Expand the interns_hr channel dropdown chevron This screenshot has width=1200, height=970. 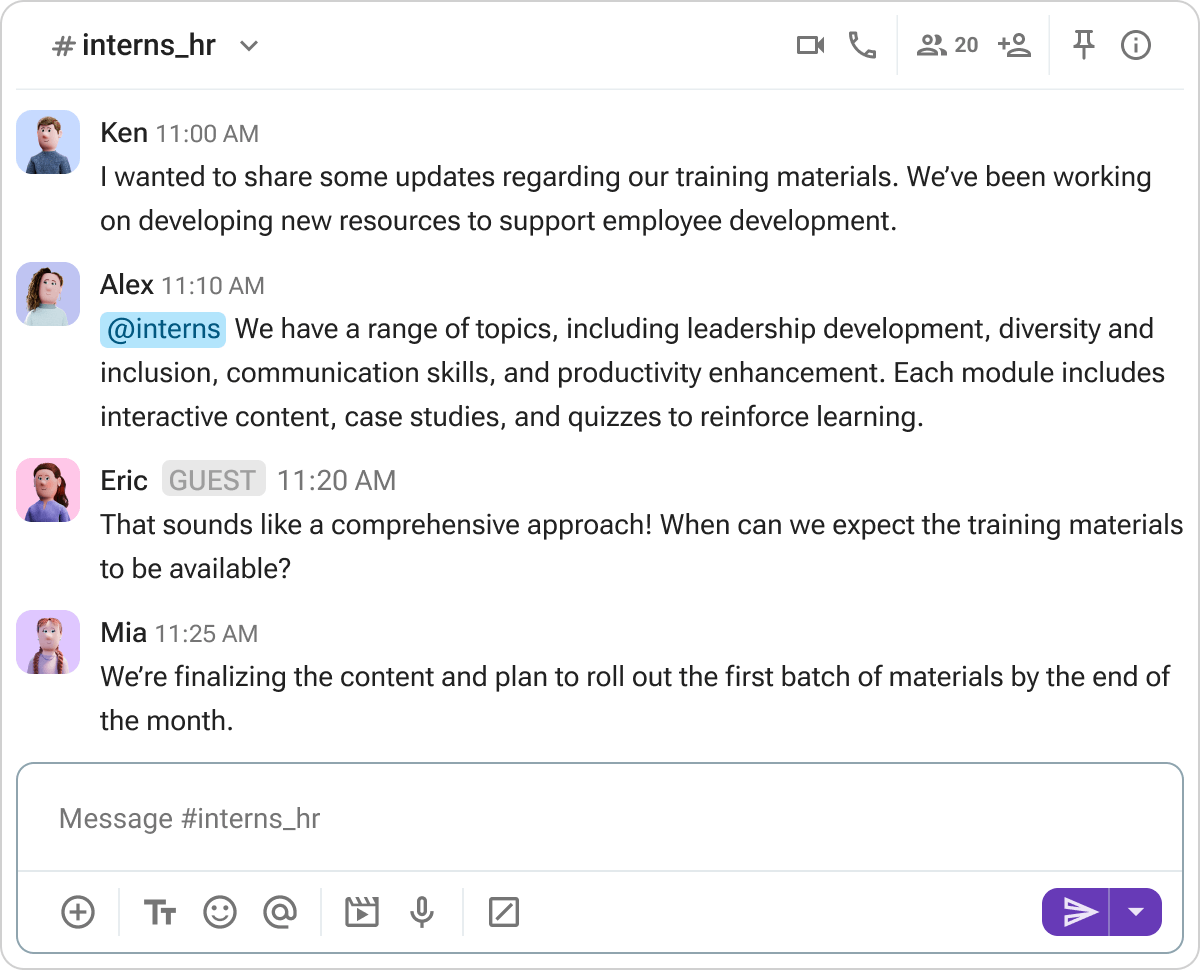pyautogui.click(x=250, y=46)
